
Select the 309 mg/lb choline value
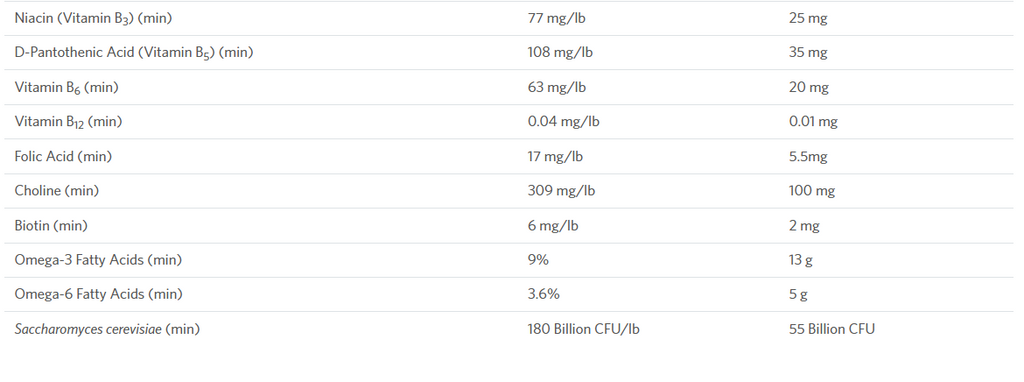click(561, 191)
